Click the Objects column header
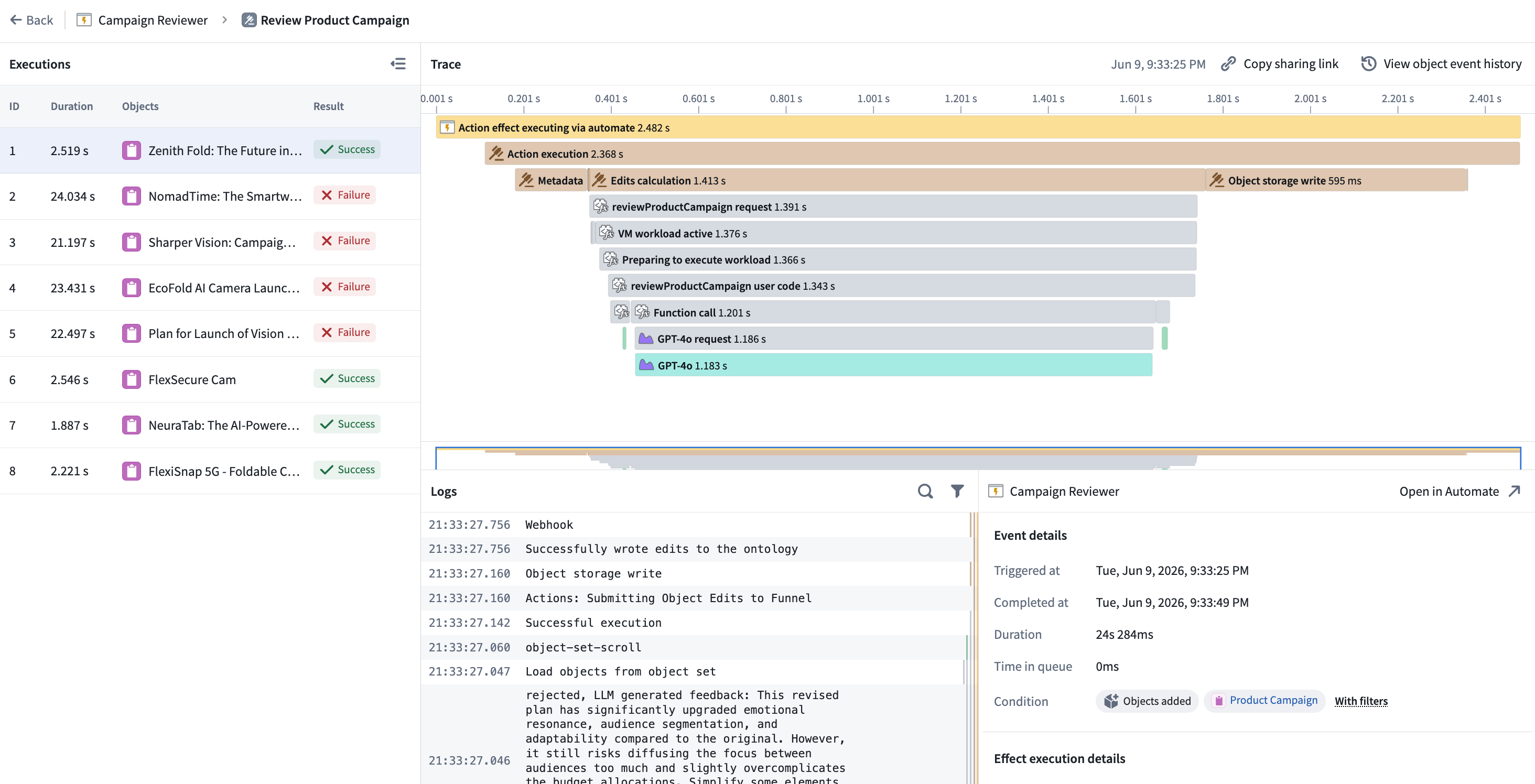The width and height of the screenshot is (1535, 784). (x=140, y=106)
